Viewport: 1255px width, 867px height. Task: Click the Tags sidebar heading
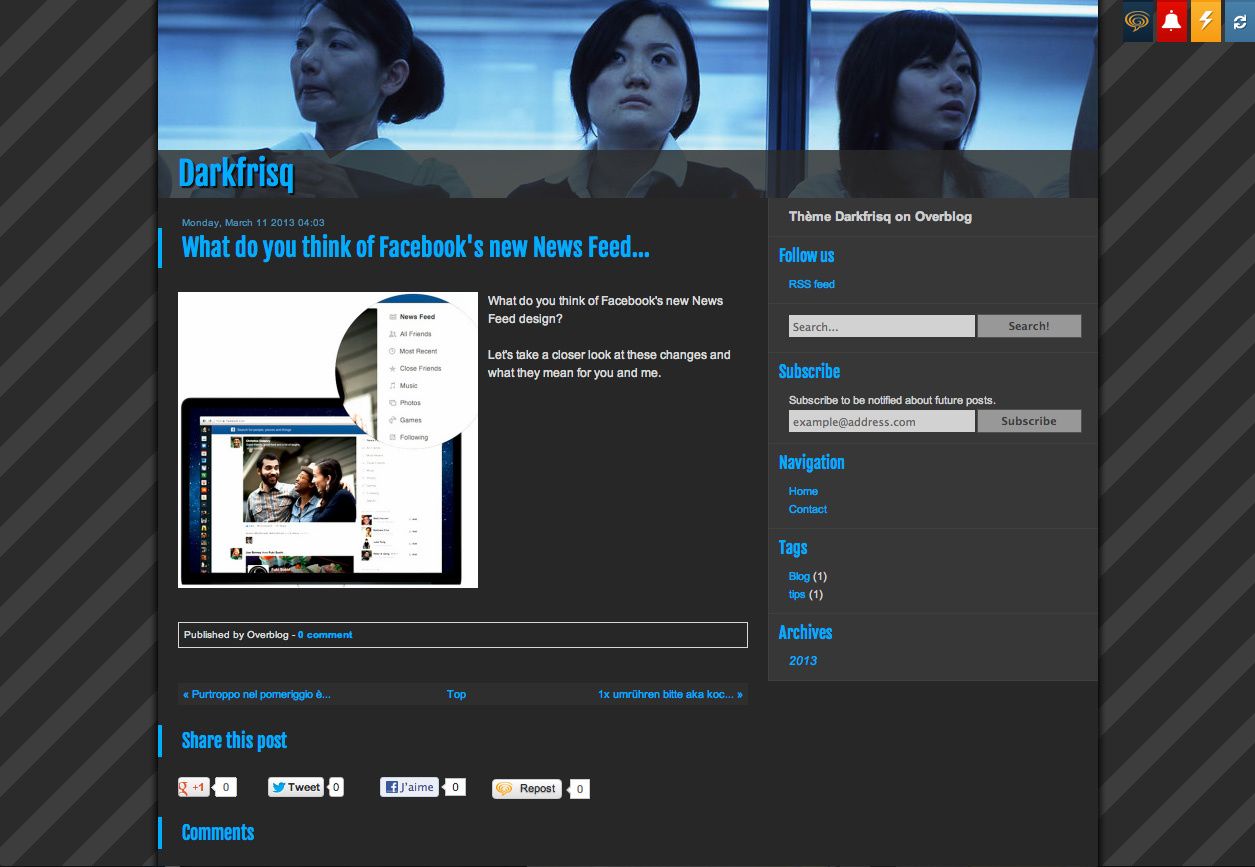pos(793,548)
